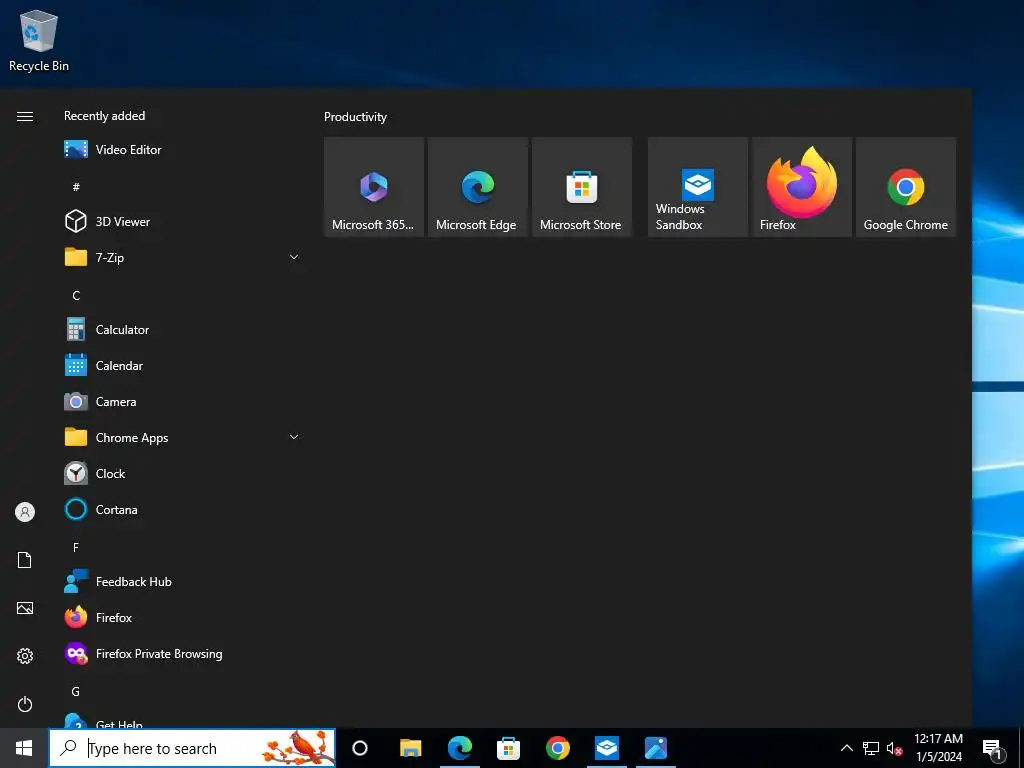Viewport: 1024px width, 768px height.
Task: Launch the Windows Sandbox tile
Action: coord(697,187)
